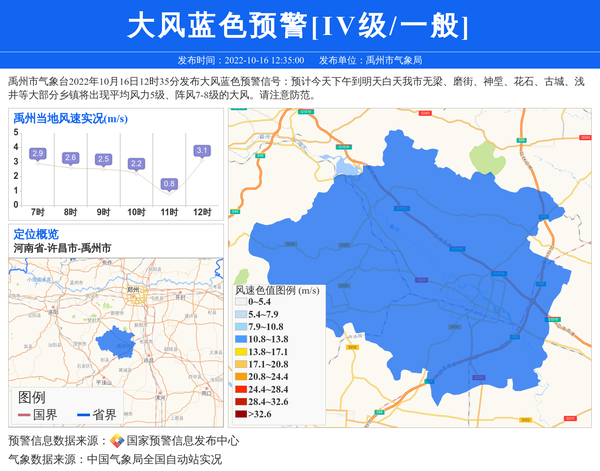This screenshot has width=600, height=471.
Task: Click the 0~5.4 legend swatch
Action: point(240,303)
